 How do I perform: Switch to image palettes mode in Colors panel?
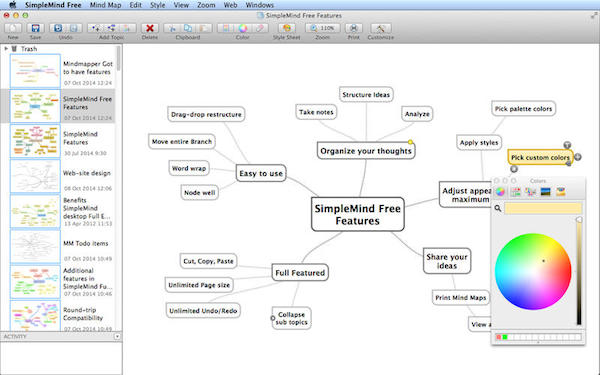pos(546,191)
